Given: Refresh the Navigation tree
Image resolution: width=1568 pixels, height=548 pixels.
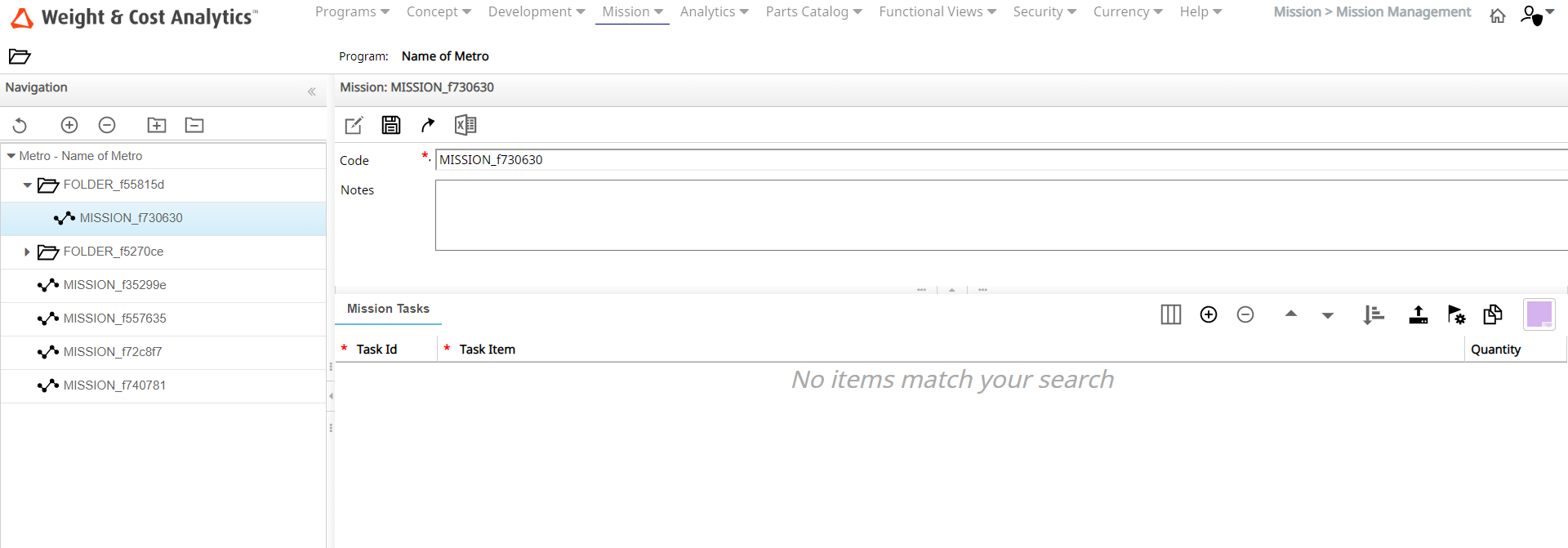Looking at the screenshot, I should [20, 125].
